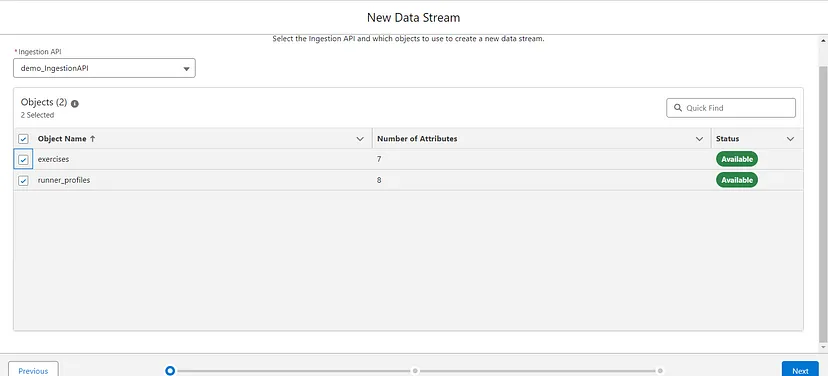
Task: Click the 2 Selected text
Action: tap(37, 115)
